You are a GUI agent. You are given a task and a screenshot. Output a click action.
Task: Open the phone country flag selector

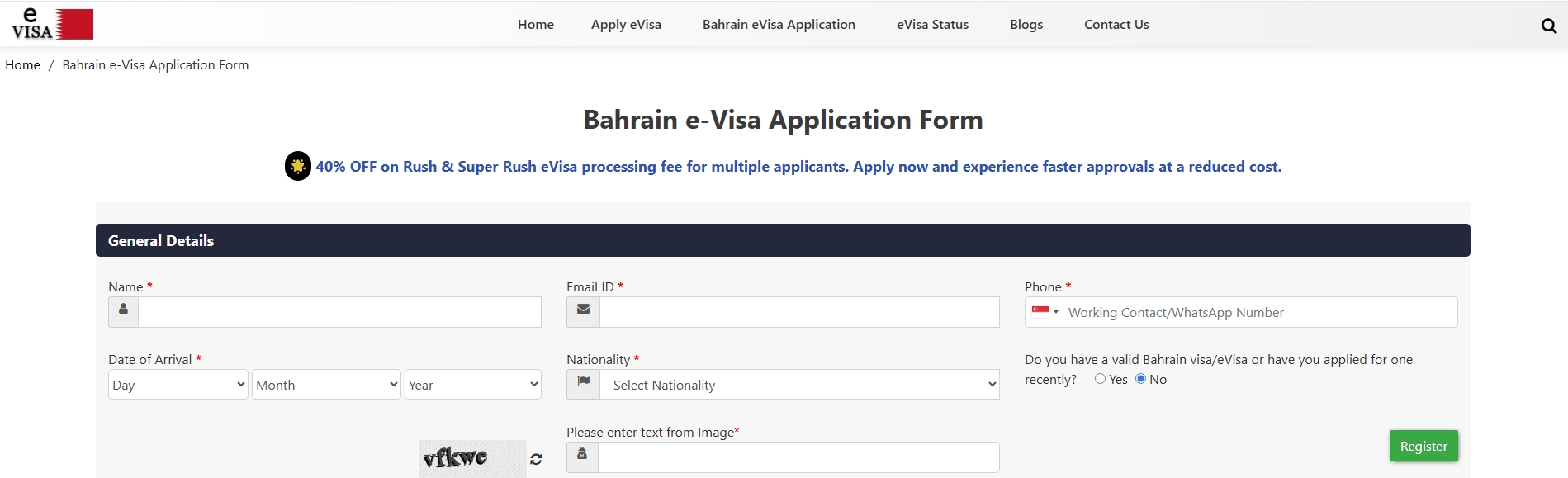[1045, 312]
